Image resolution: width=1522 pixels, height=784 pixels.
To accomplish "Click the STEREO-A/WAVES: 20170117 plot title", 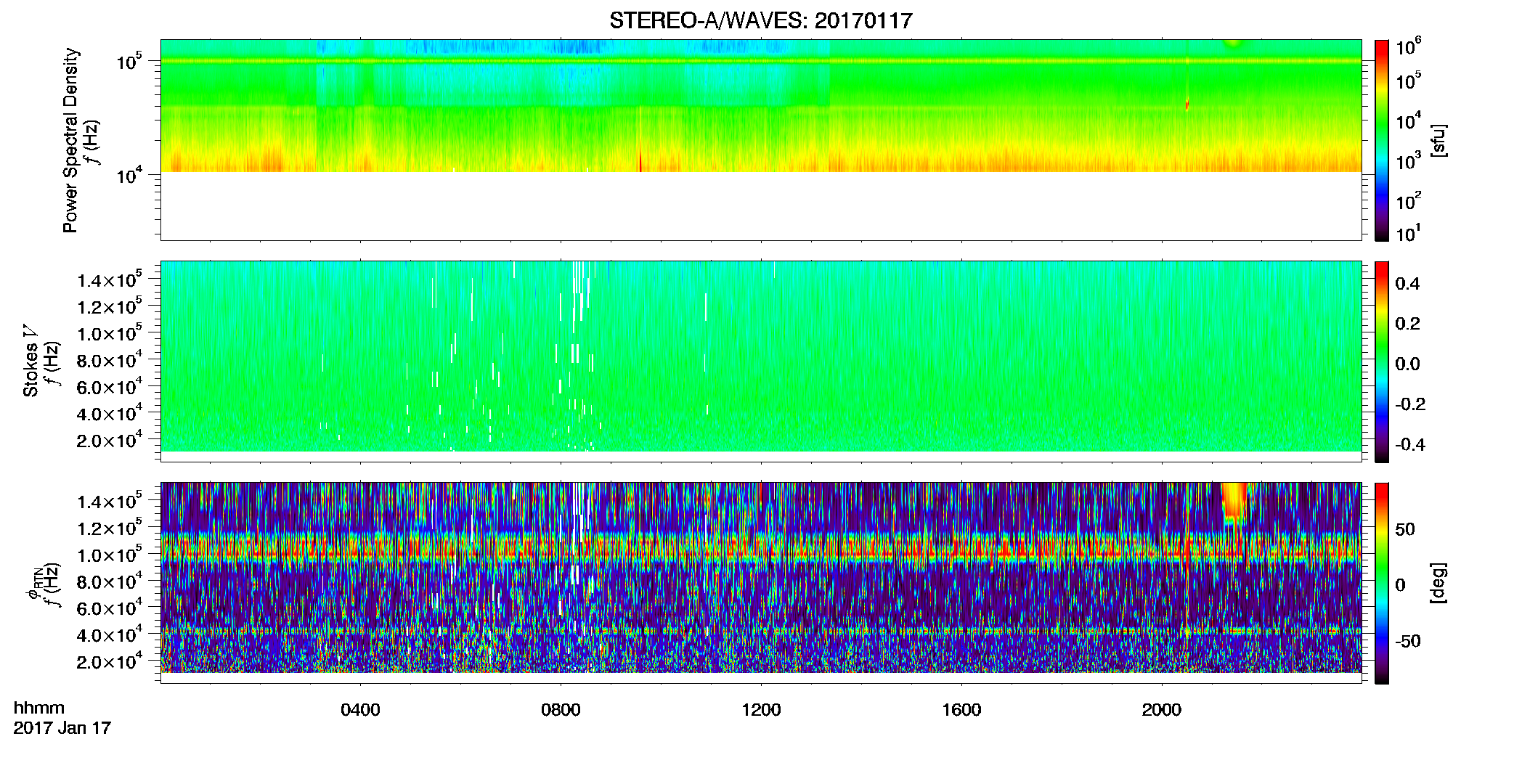I will pyautogui.click(x=760, y=21).
